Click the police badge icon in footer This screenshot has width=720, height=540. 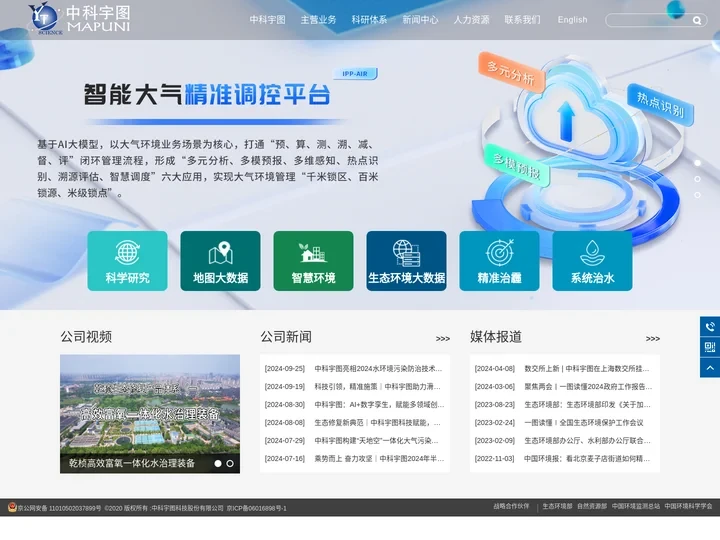[x=12, y=507]
